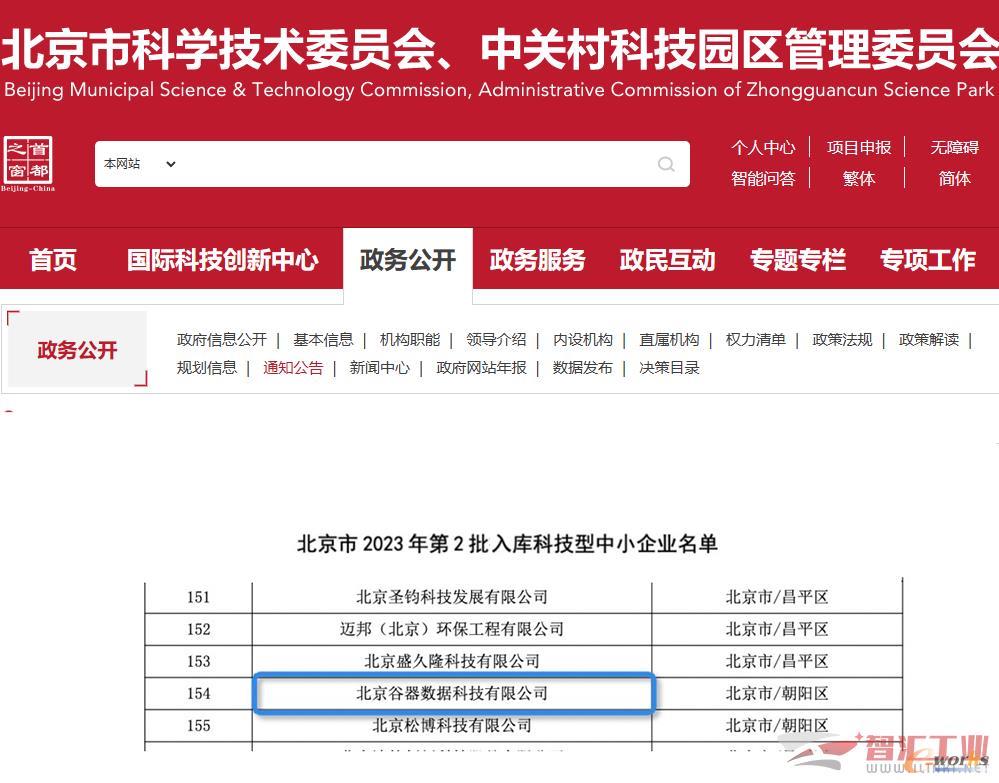
Task: Open 基本信息 submenu link
Action: coord(323,340)
